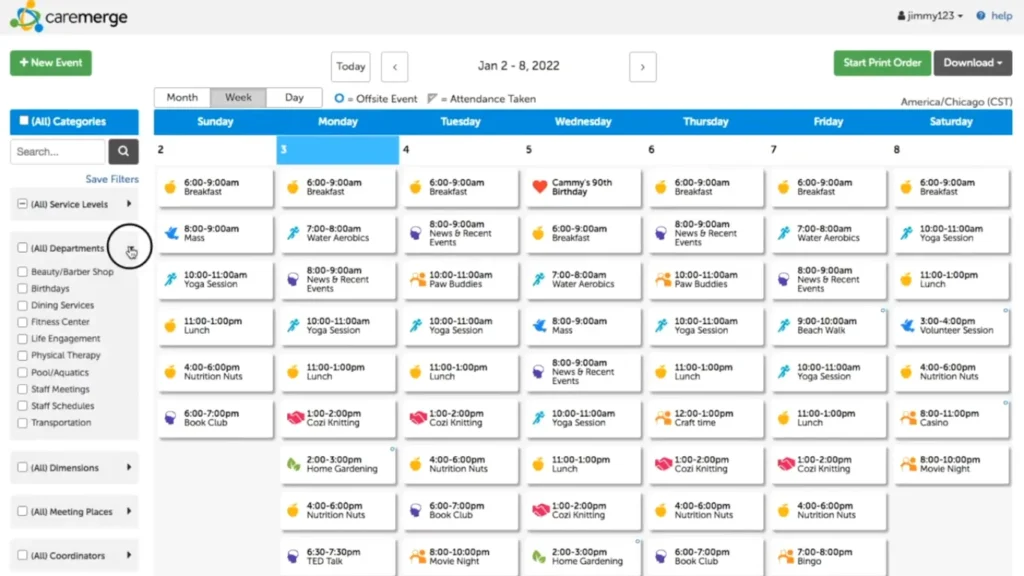Select the highlighted Monday date 3 cell
This screenshot has width=1024, height=576.
tap(338, 150)
